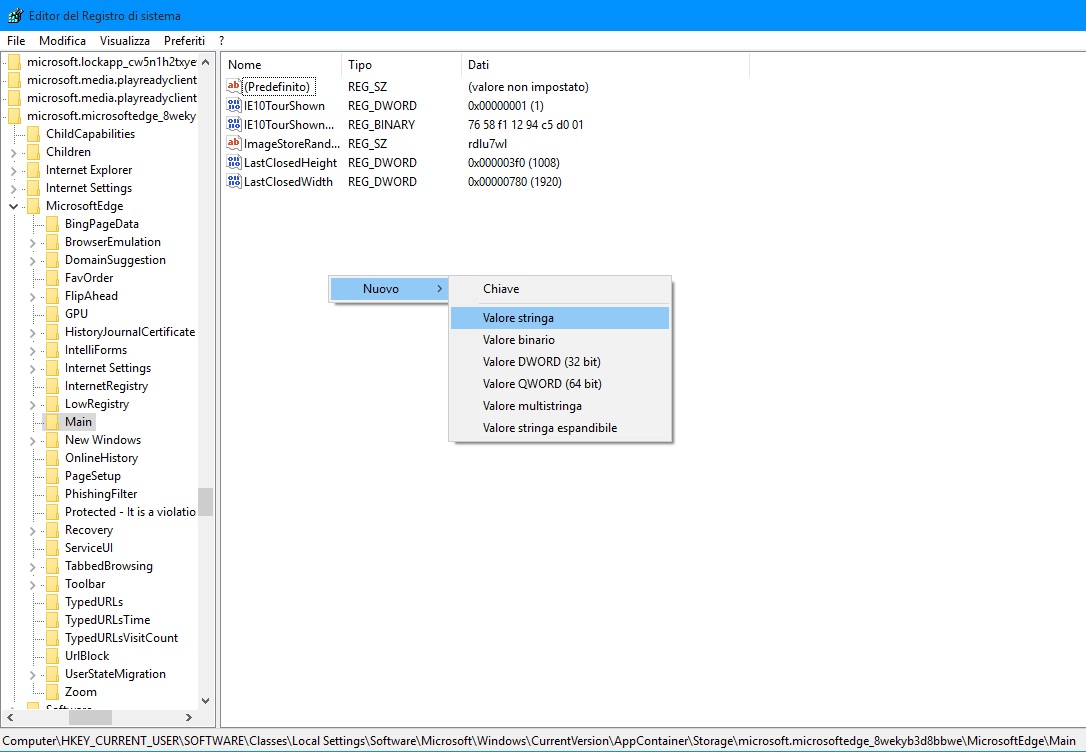1086x752 pixels.
Task: Expand the Children key
Action: click(x=14, y=152)
